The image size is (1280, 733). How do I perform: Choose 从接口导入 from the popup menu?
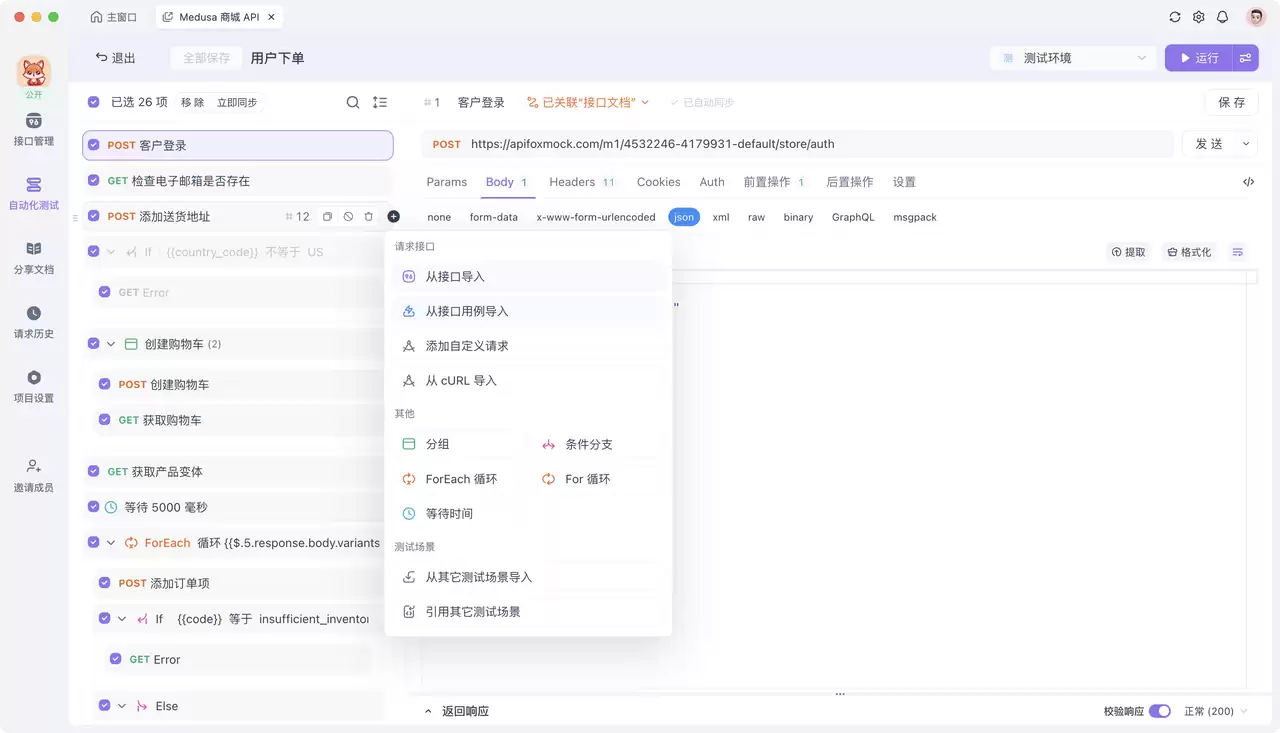point(528,277)
